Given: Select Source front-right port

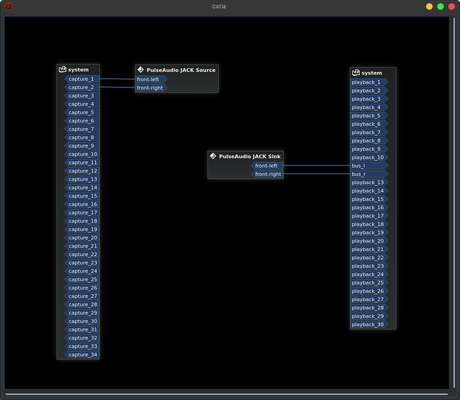Looking at the screenshot, I should [151, 88].
